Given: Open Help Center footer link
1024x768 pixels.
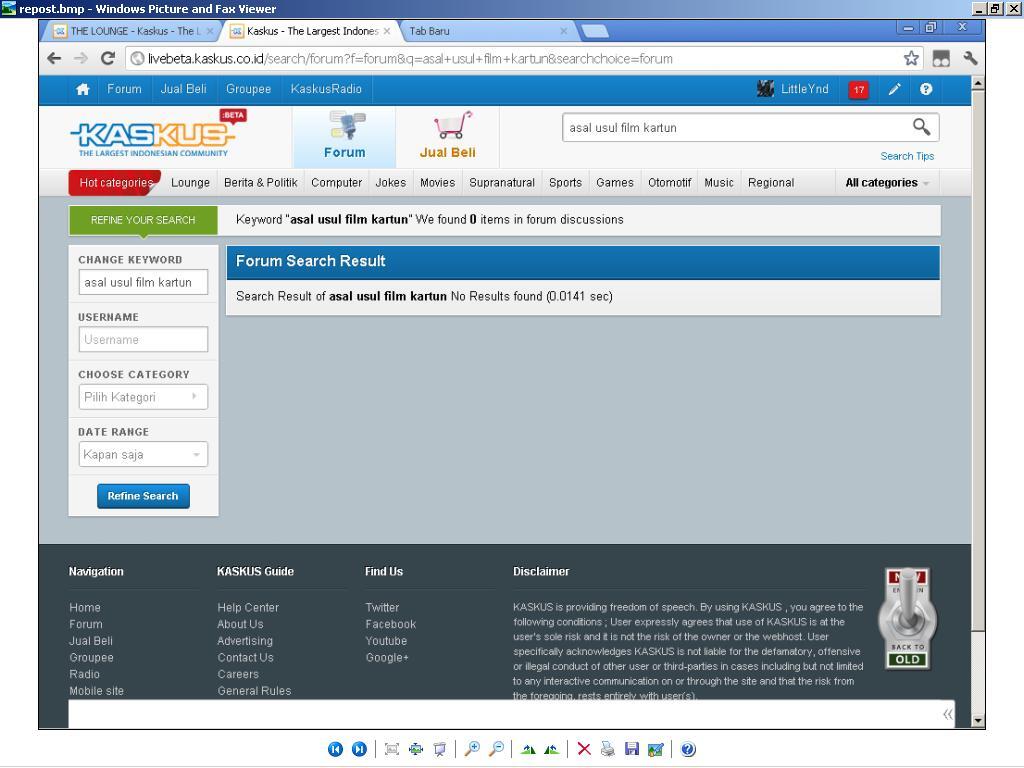Looking at the screenshot, I should (x=248, y=607).
